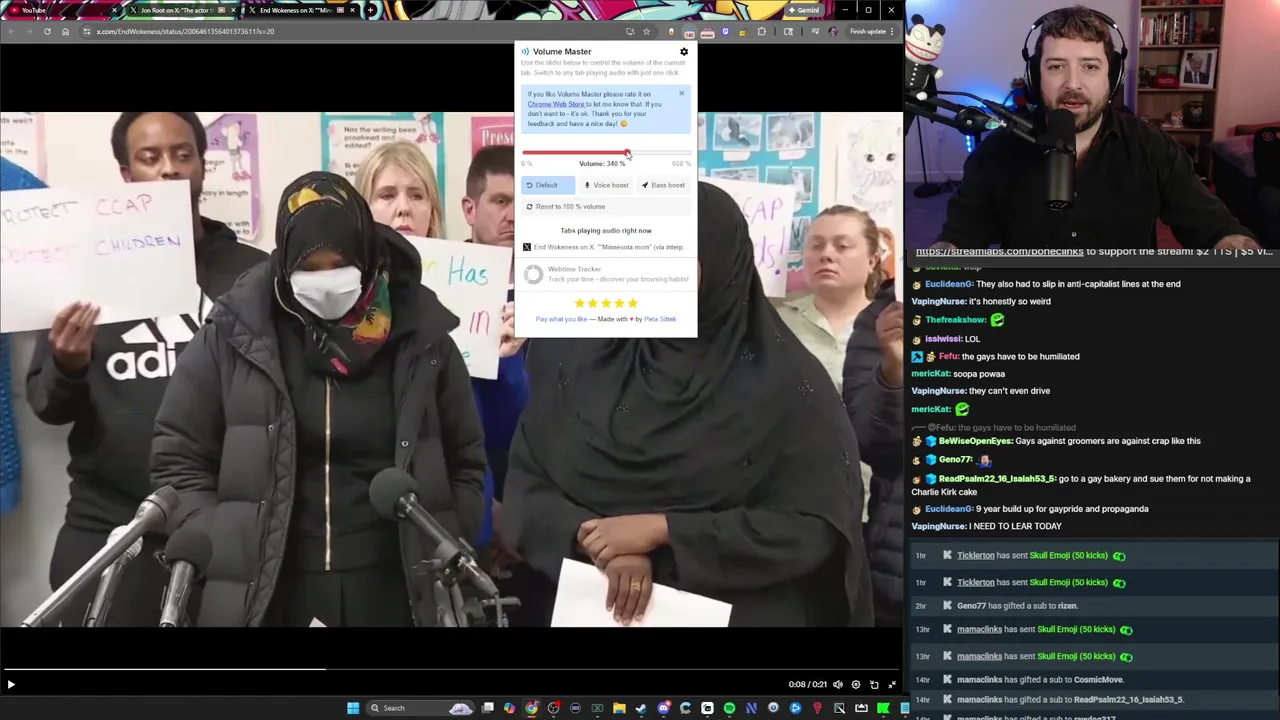Open the Webtime Tracker promo
Screen dimensions: 1280x720
pyautogui.click(x=606, y=274)
